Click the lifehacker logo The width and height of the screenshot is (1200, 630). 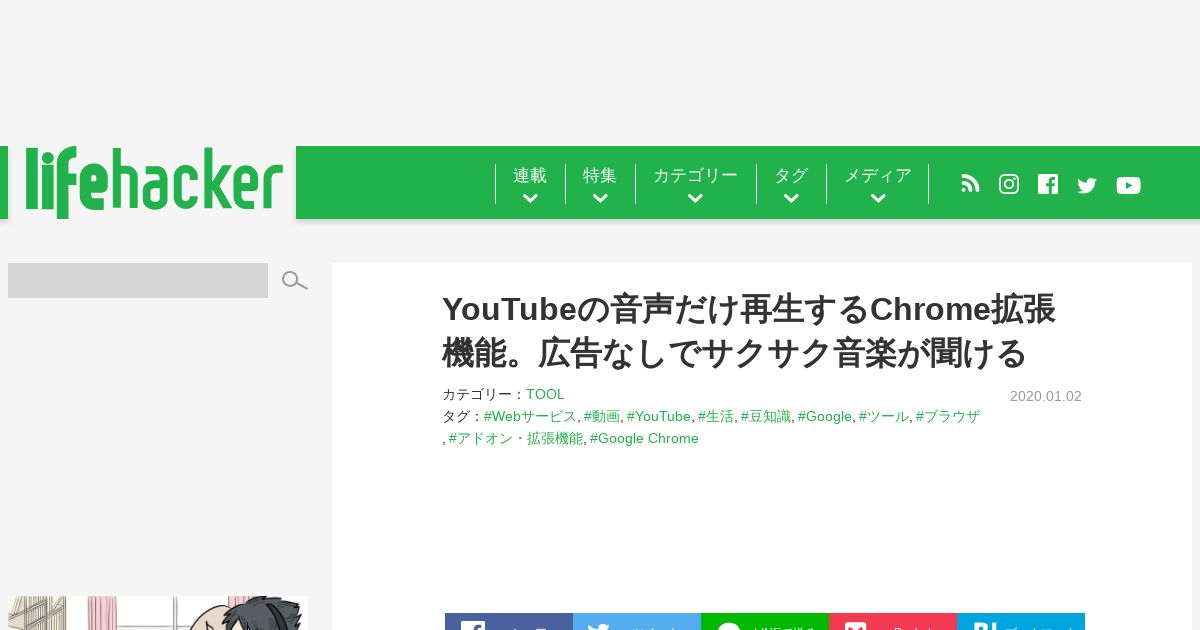154,182
